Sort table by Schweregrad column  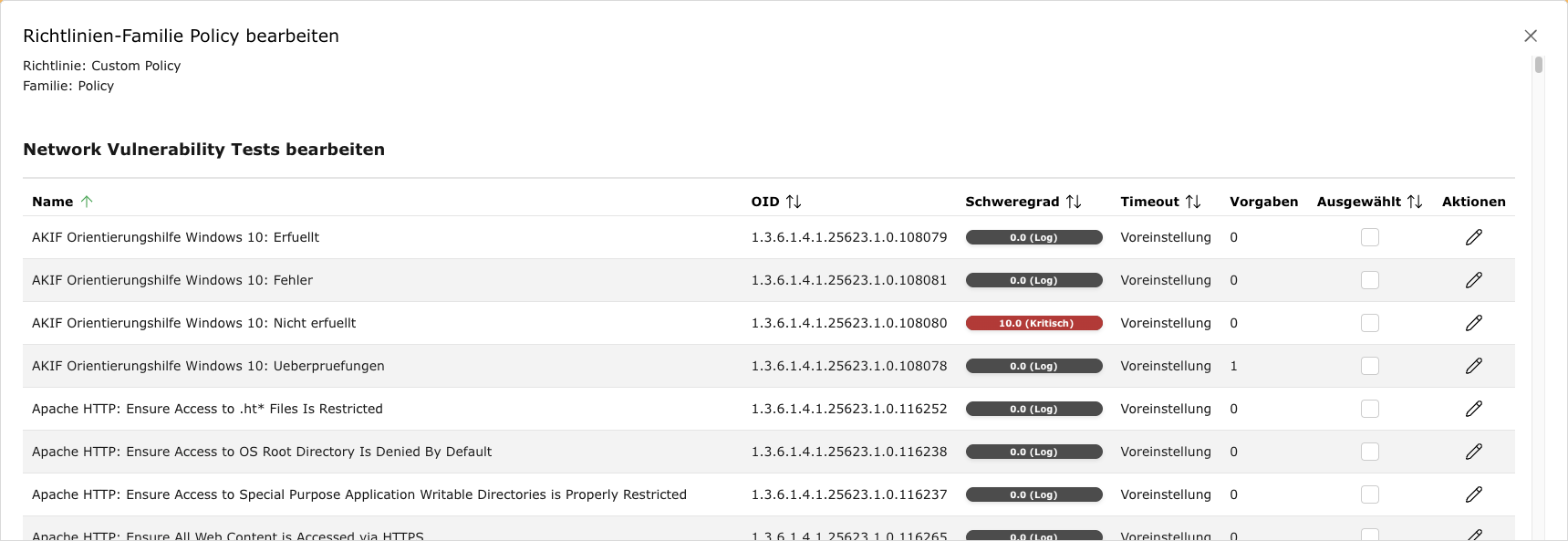[x=1074, y=202]
